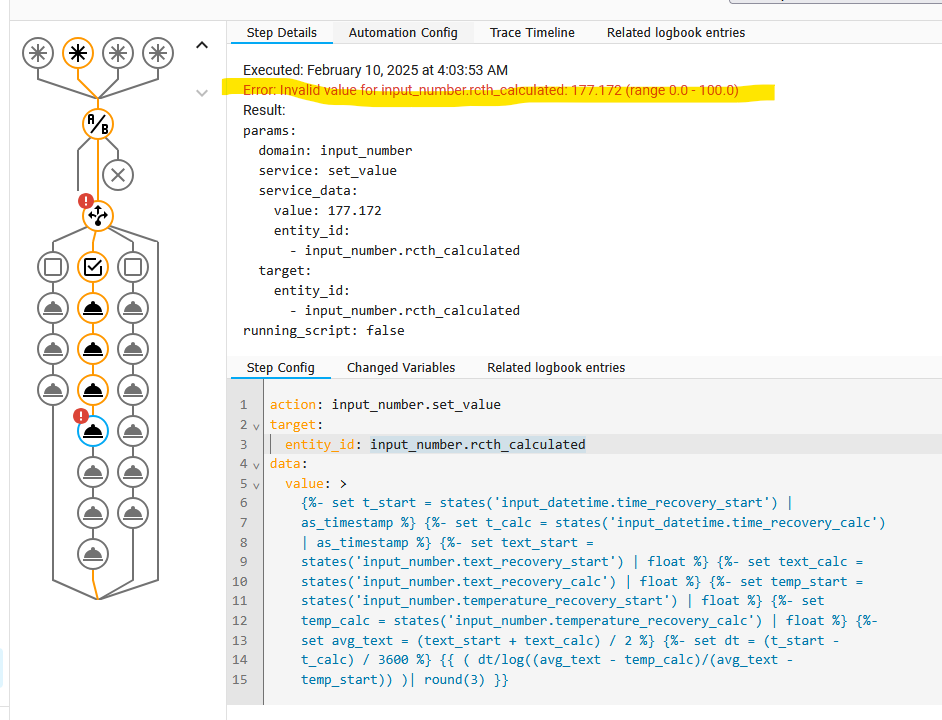Collapse the 'data:' block at line 4
This screenshot has width=942, height=720.
256,465
